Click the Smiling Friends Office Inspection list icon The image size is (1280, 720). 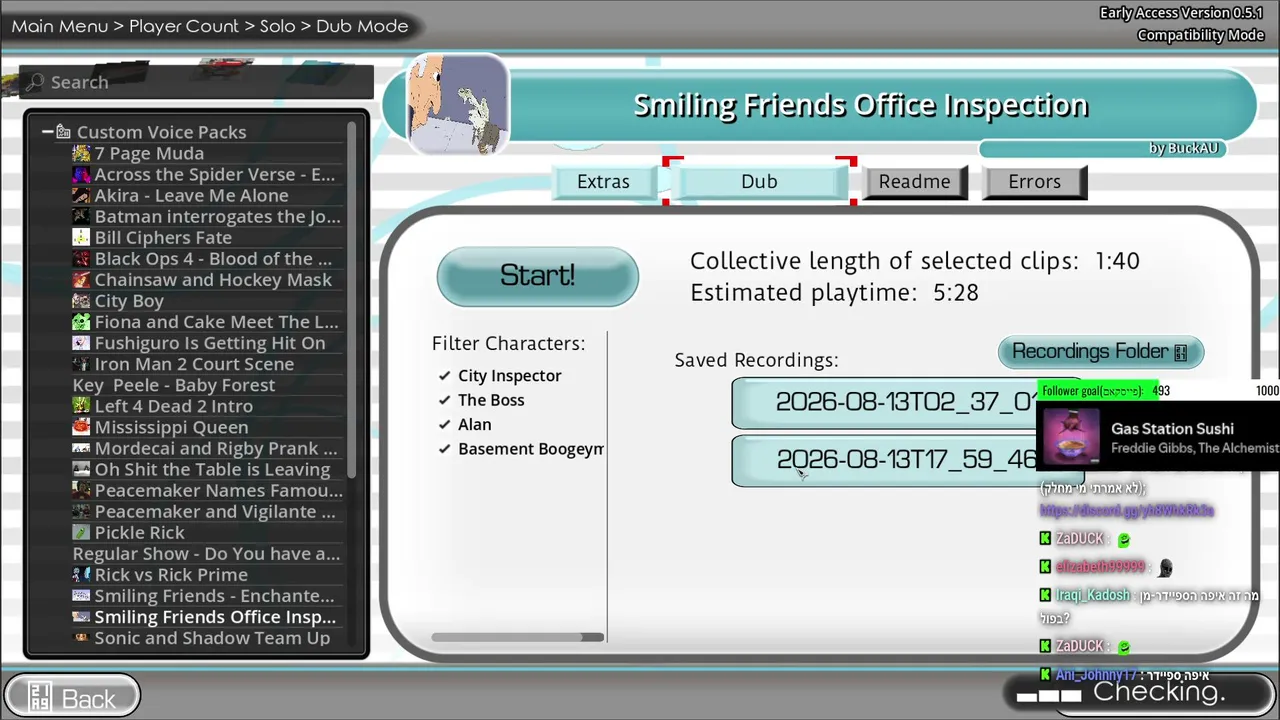click(x=81, y=617)
